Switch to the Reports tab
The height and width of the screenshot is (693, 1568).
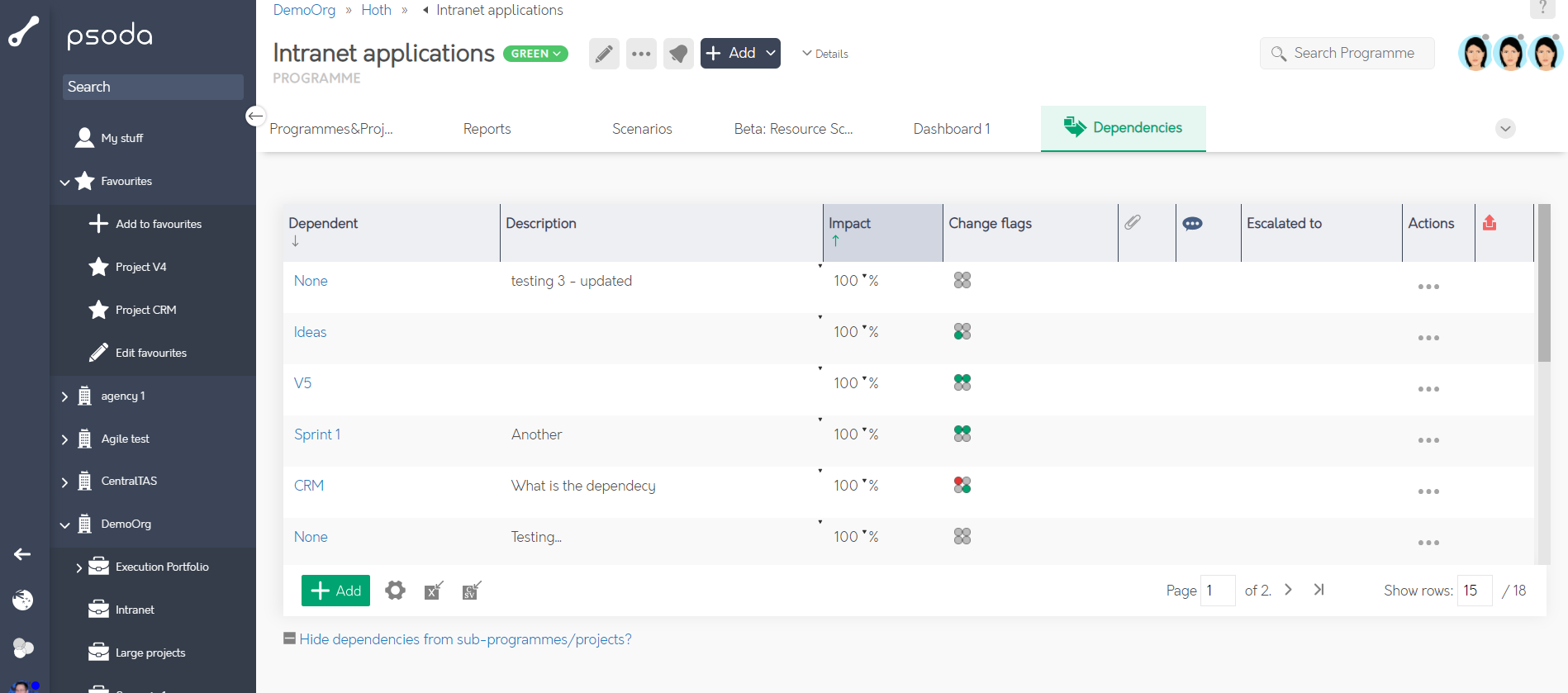[487, 129]
